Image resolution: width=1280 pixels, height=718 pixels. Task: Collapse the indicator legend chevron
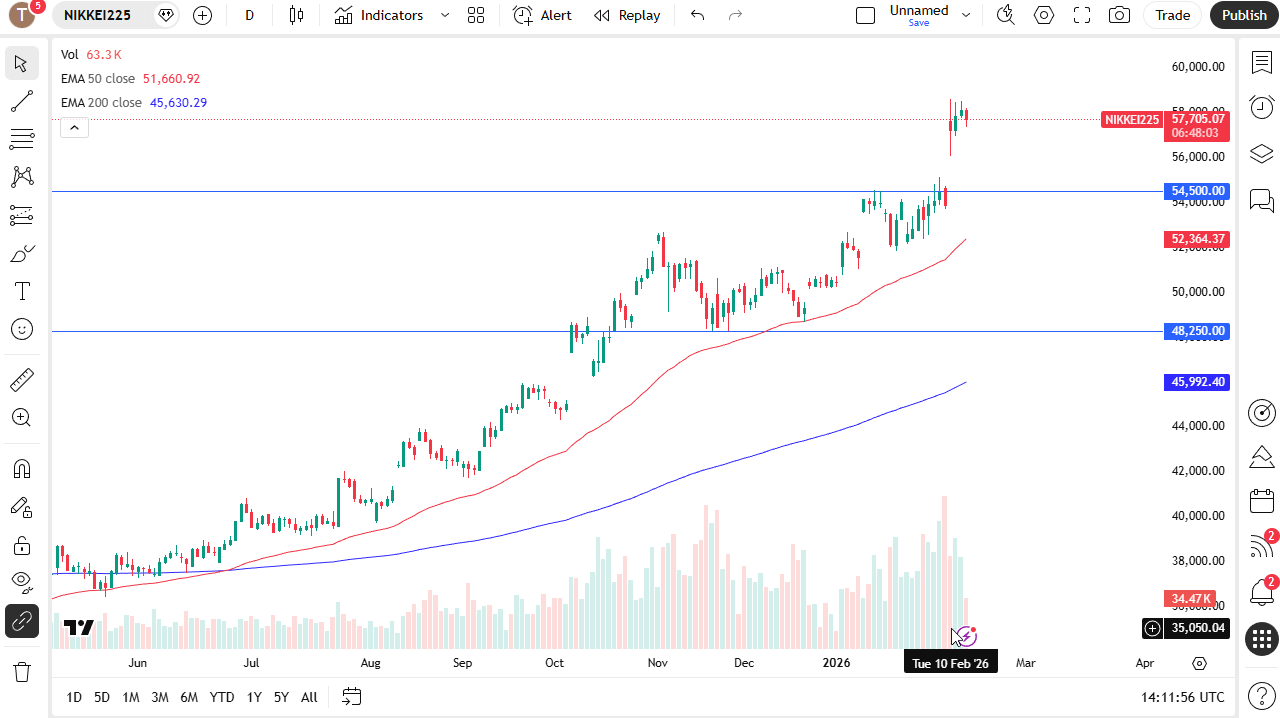tap(74, 127)
